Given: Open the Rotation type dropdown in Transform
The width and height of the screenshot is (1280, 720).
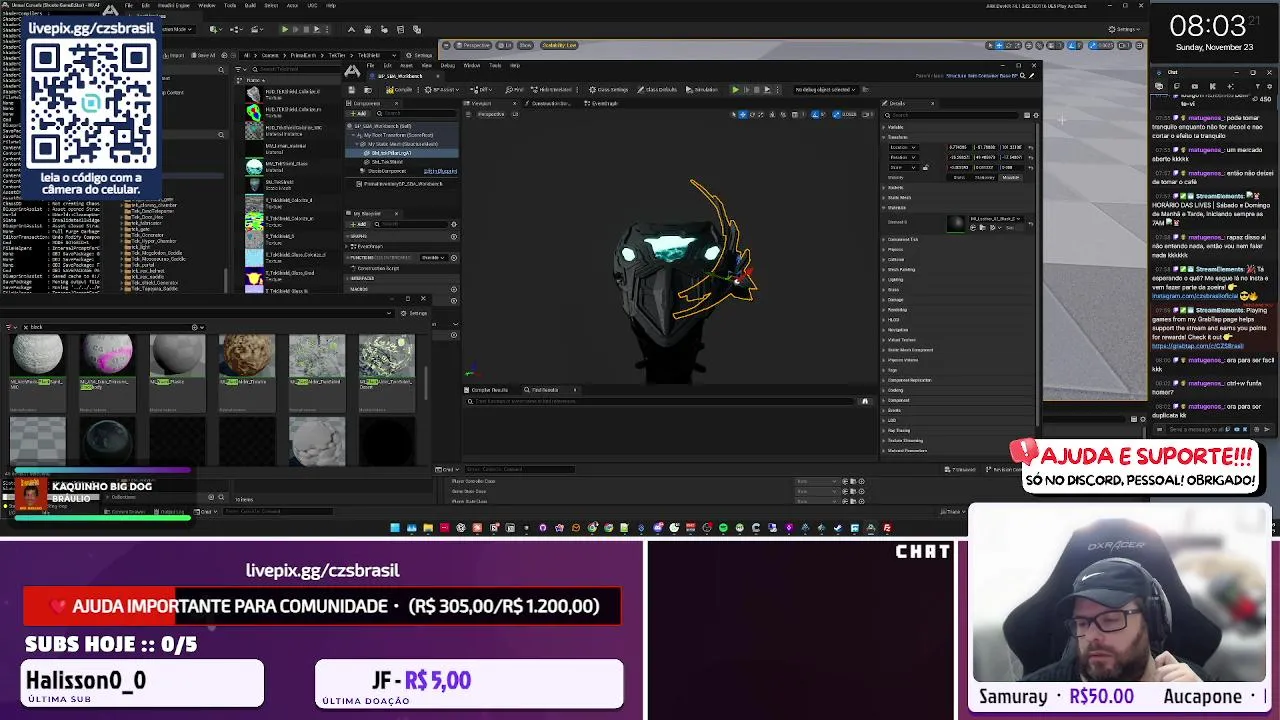Looking at the screenshot, I should pyautogui.click(x=903, y=157).
